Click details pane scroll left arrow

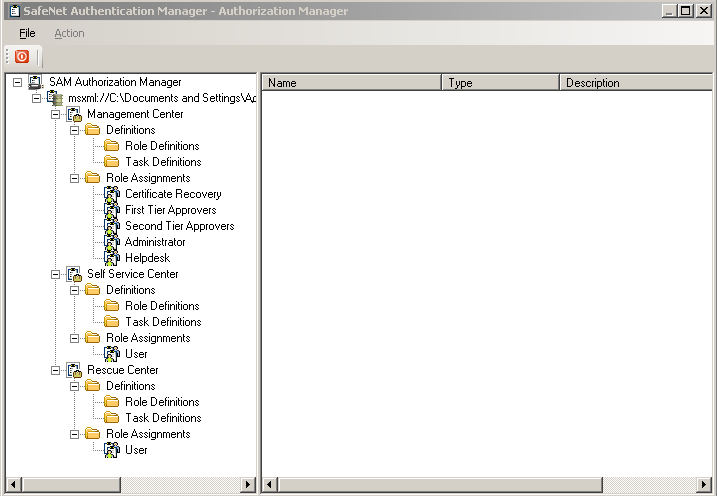click(270, 485)
